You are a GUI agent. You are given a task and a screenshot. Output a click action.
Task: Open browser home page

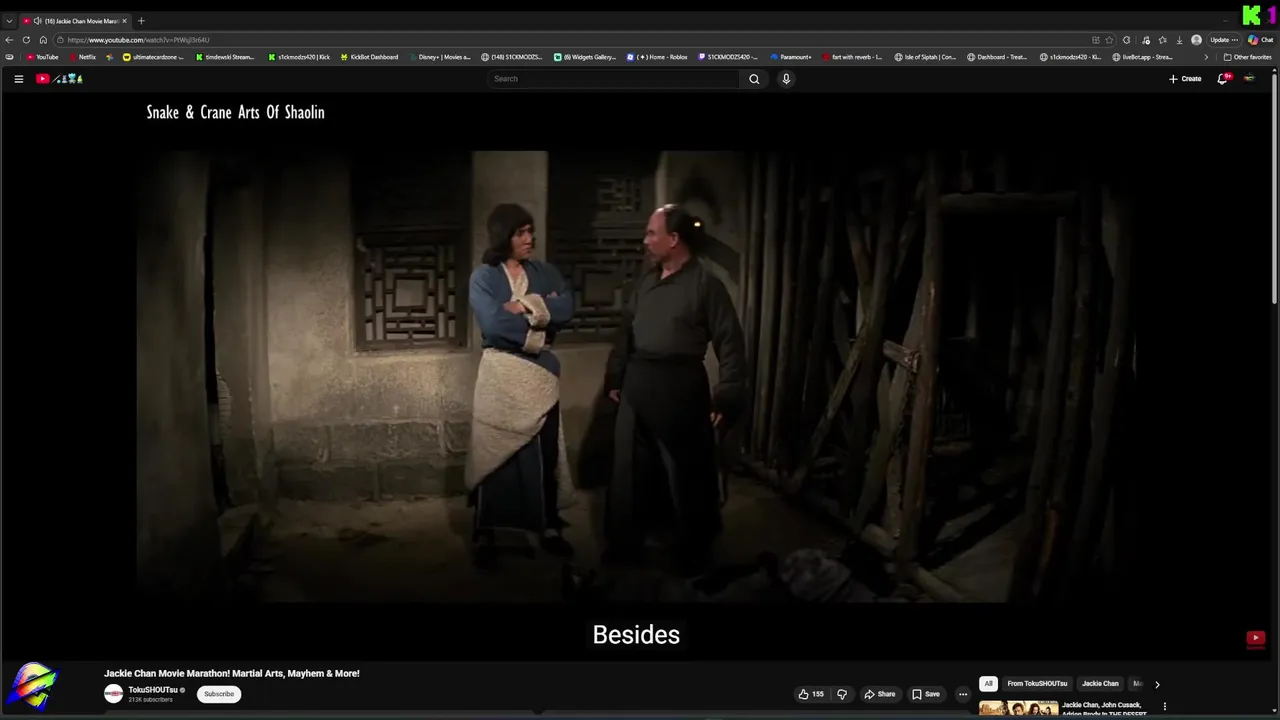pyautogui.click(x=43, y=40)
